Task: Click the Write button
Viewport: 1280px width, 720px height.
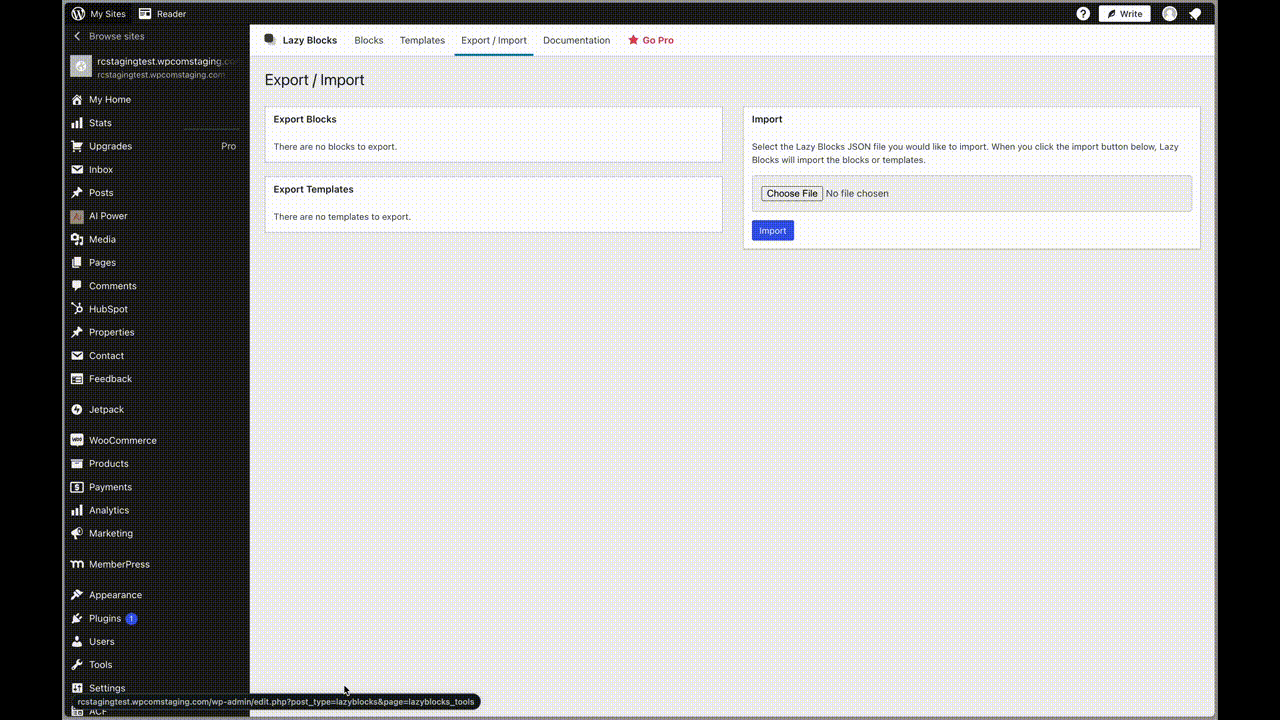Action: pos(1124,14)
